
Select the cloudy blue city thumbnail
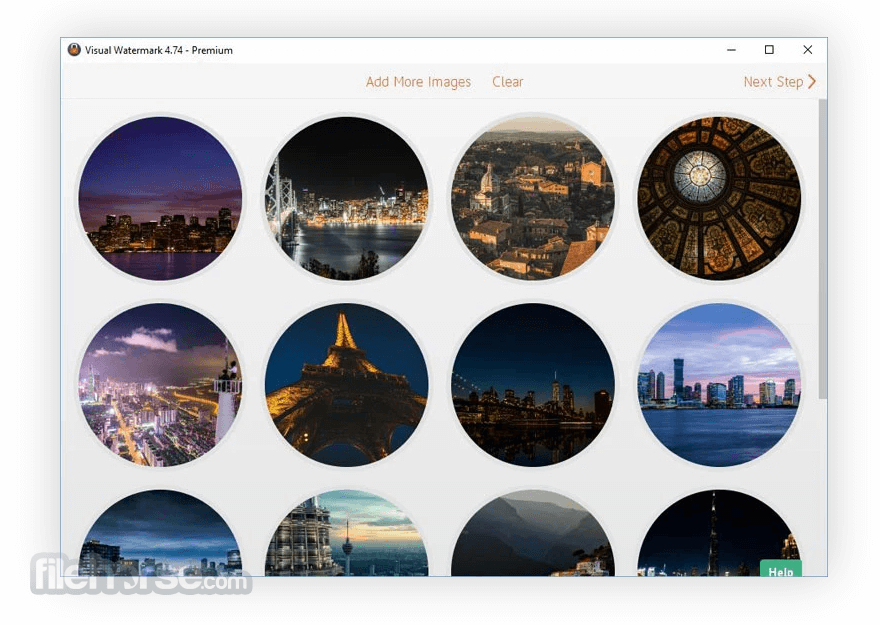click(161, 533)
